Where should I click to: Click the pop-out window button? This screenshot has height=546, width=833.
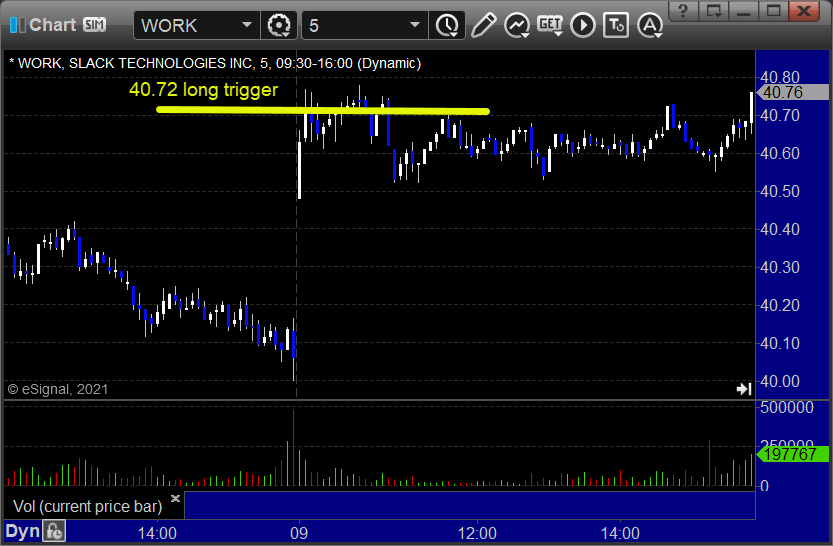point(713,11)
